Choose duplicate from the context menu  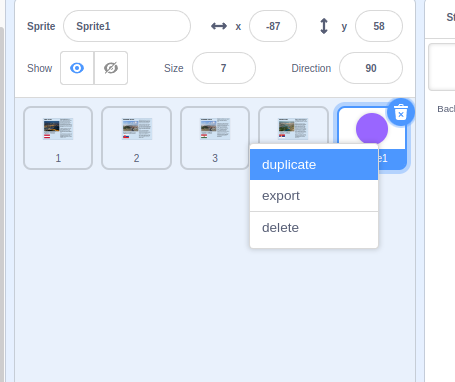pos(314,165)
